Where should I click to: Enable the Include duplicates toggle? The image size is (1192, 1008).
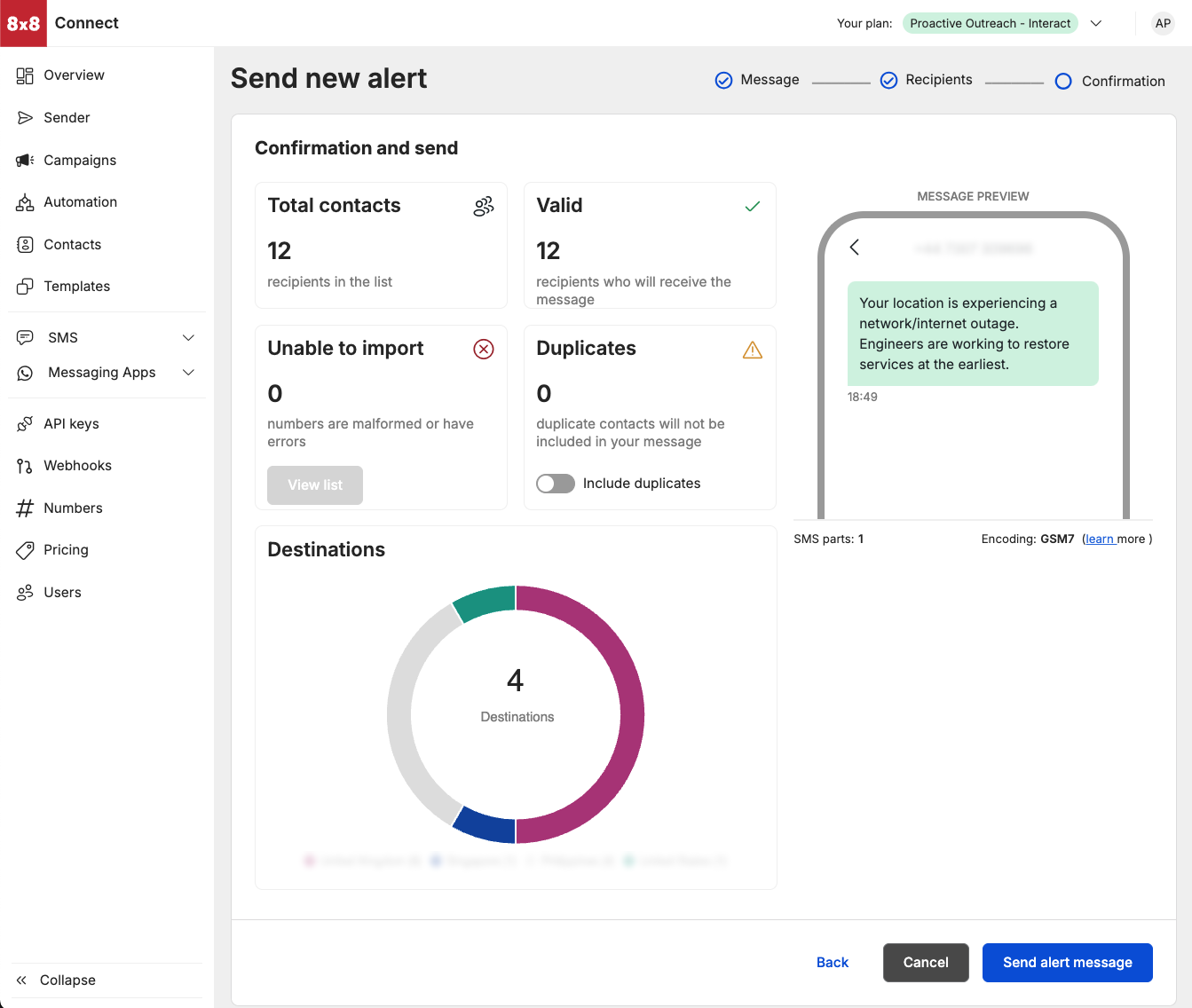point(556,484)
